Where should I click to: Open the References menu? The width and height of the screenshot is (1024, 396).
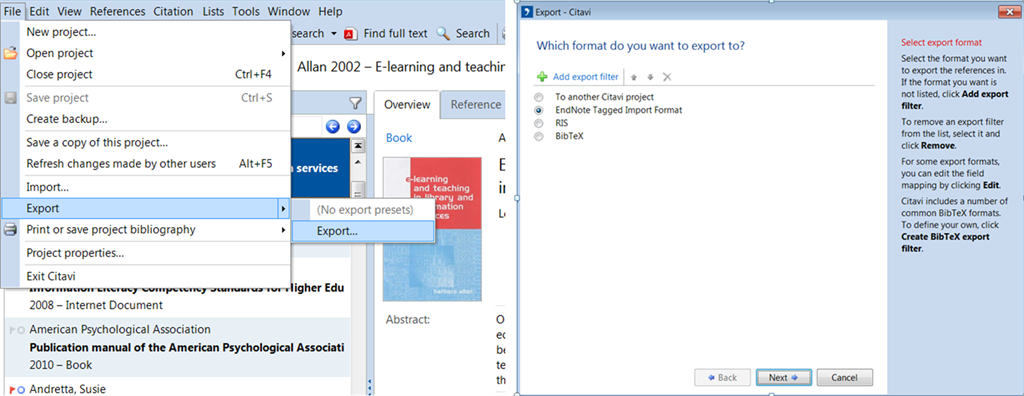[x=118, y=11]
